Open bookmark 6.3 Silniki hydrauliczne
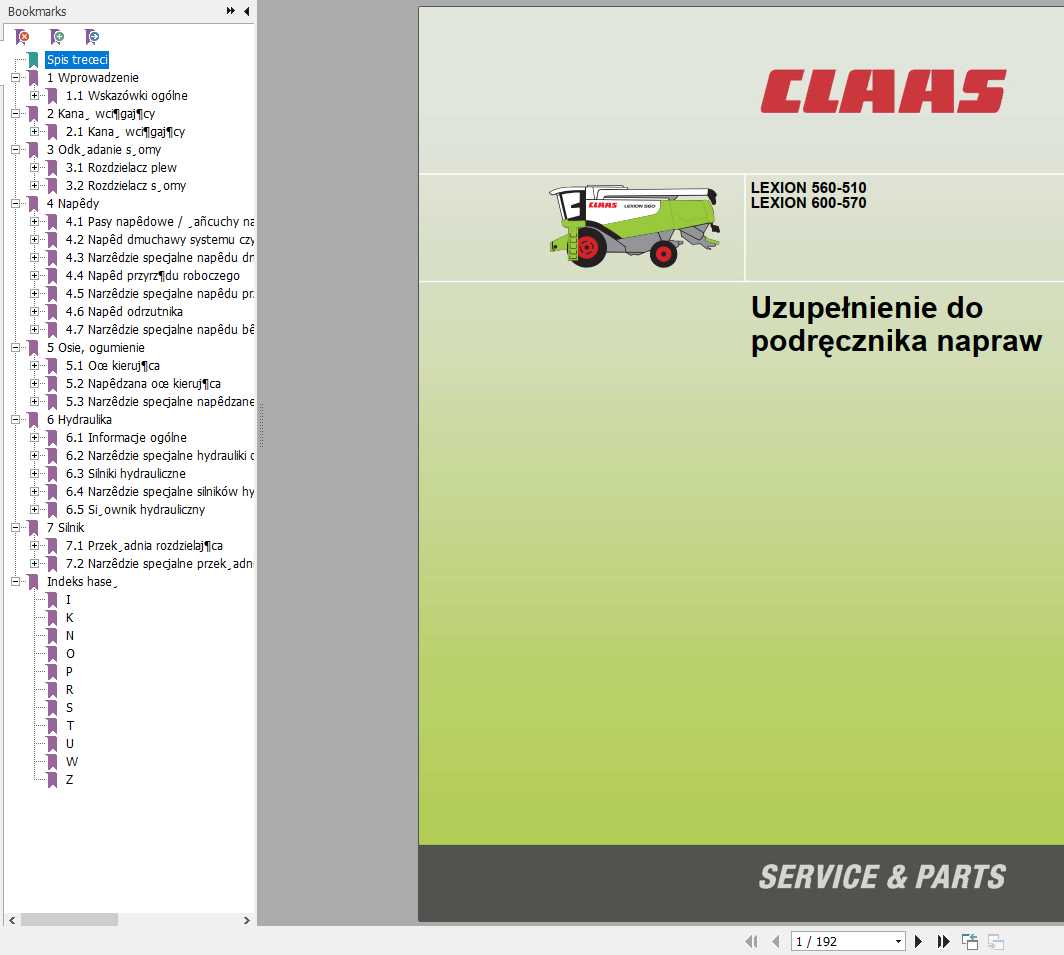This screenshot has height=955, width=1064. point(126,474)
